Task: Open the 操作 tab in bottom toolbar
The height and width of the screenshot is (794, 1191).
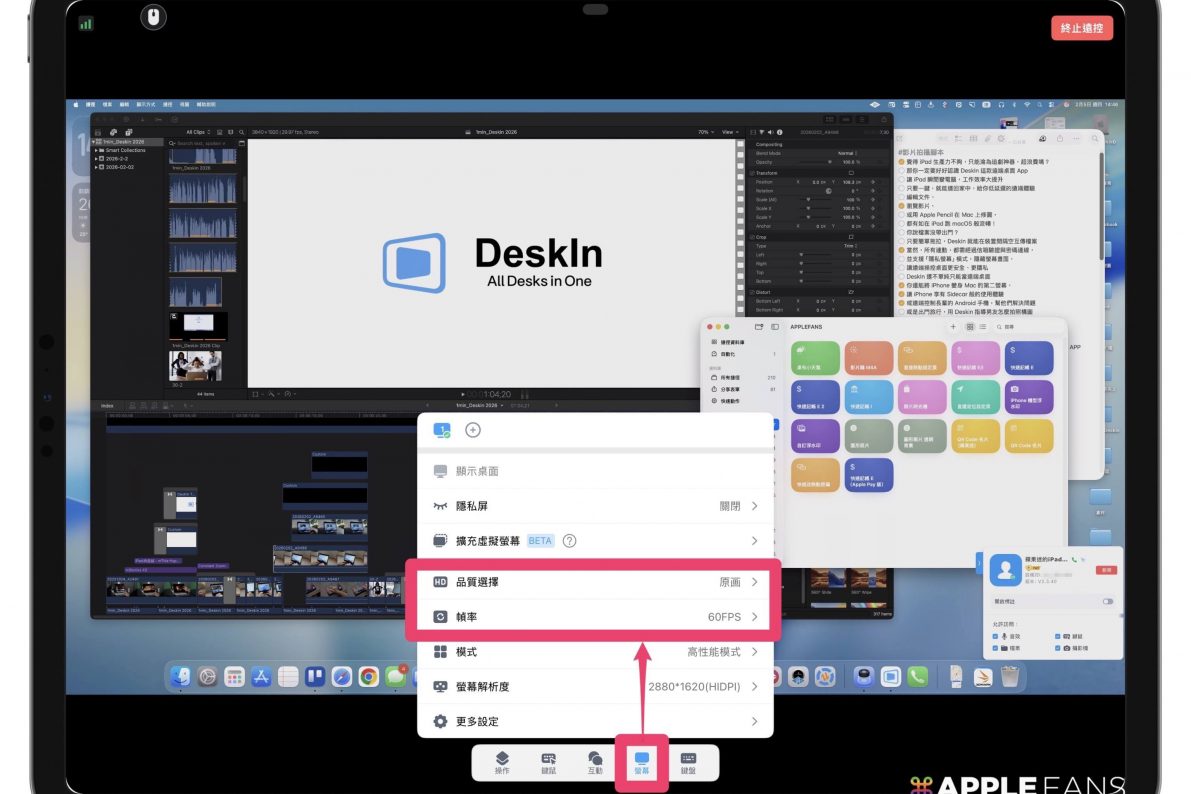Action: point(502,763)
